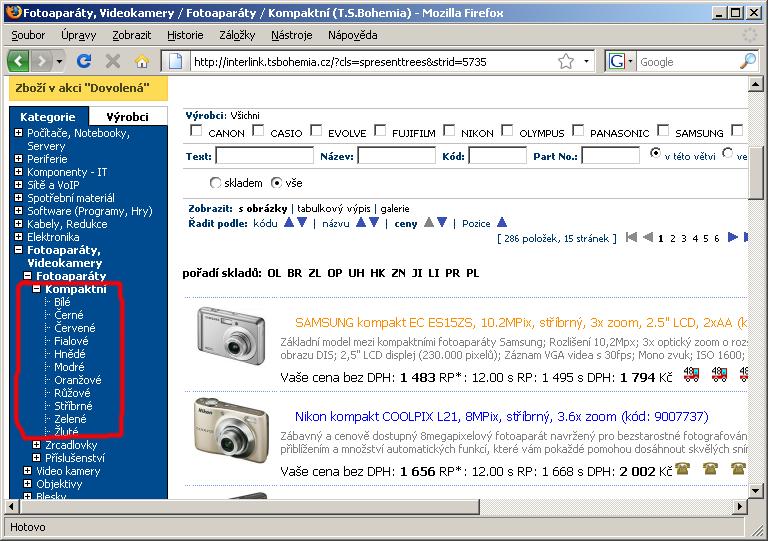768x541 pixels.
Task: Click the Stop loading X icon
Action: pyautogui.click(x=113, y=61)
